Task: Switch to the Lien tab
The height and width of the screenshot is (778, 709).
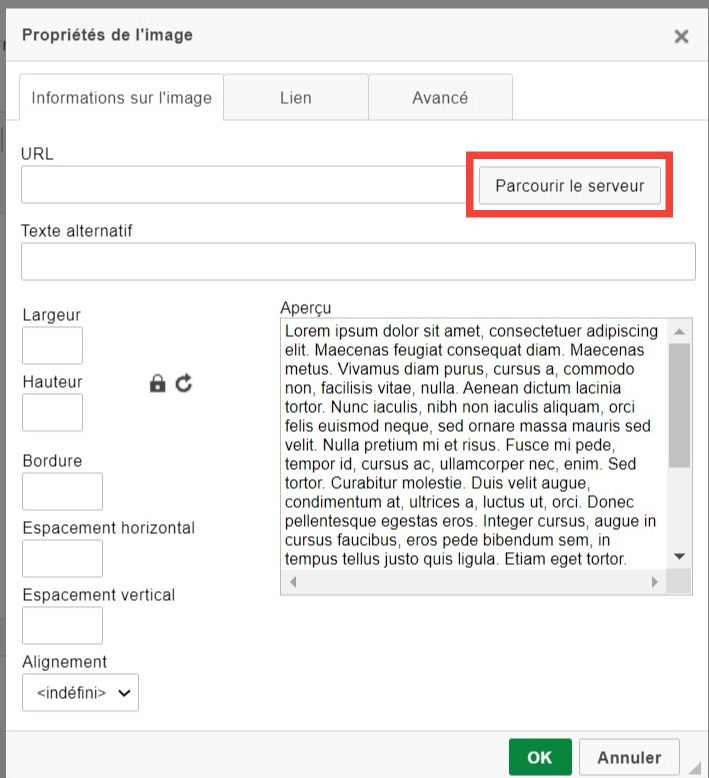Action: [x=296, y=97]
